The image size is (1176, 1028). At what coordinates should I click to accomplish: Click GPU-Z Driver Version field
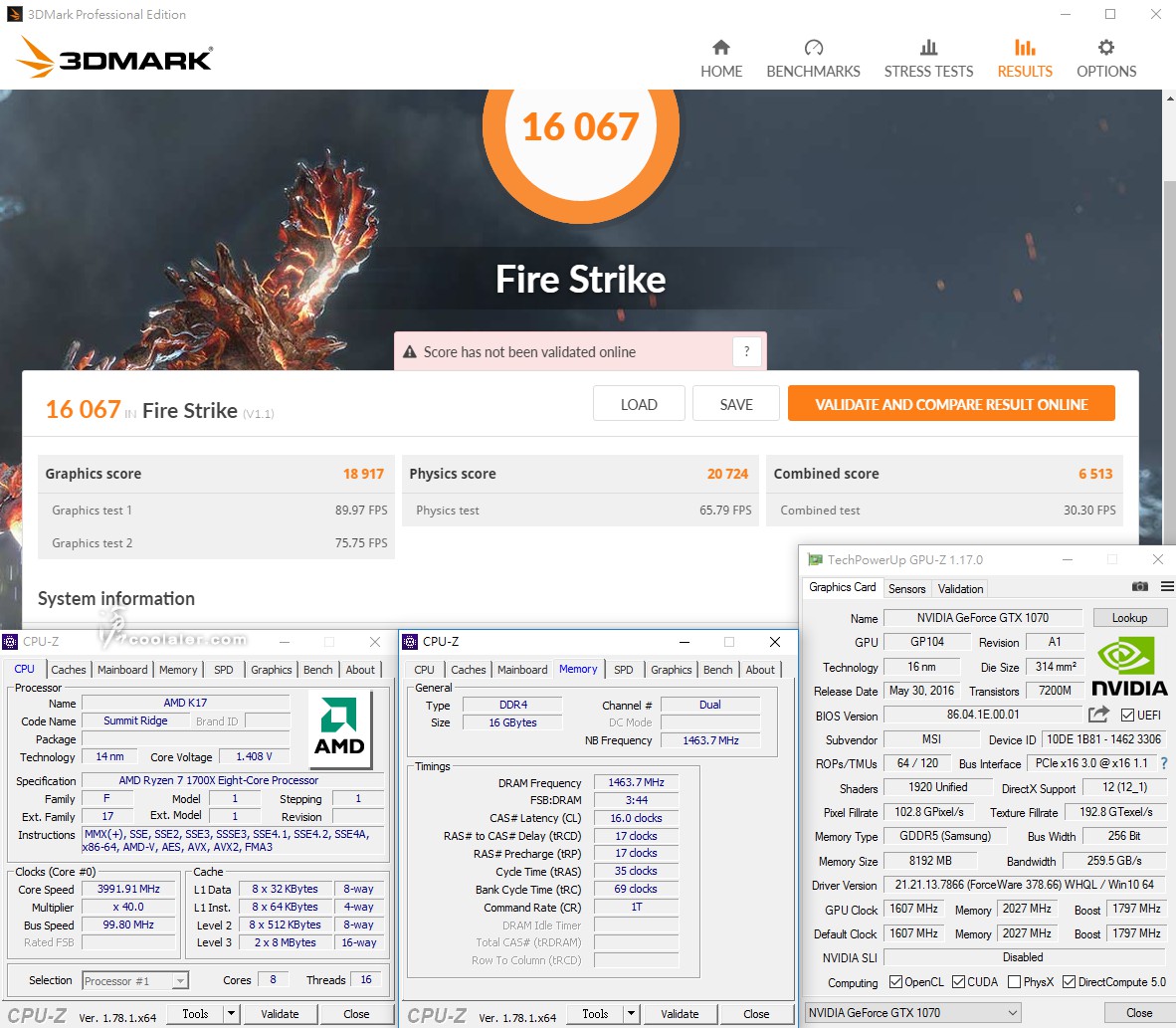coord(1025,885)
